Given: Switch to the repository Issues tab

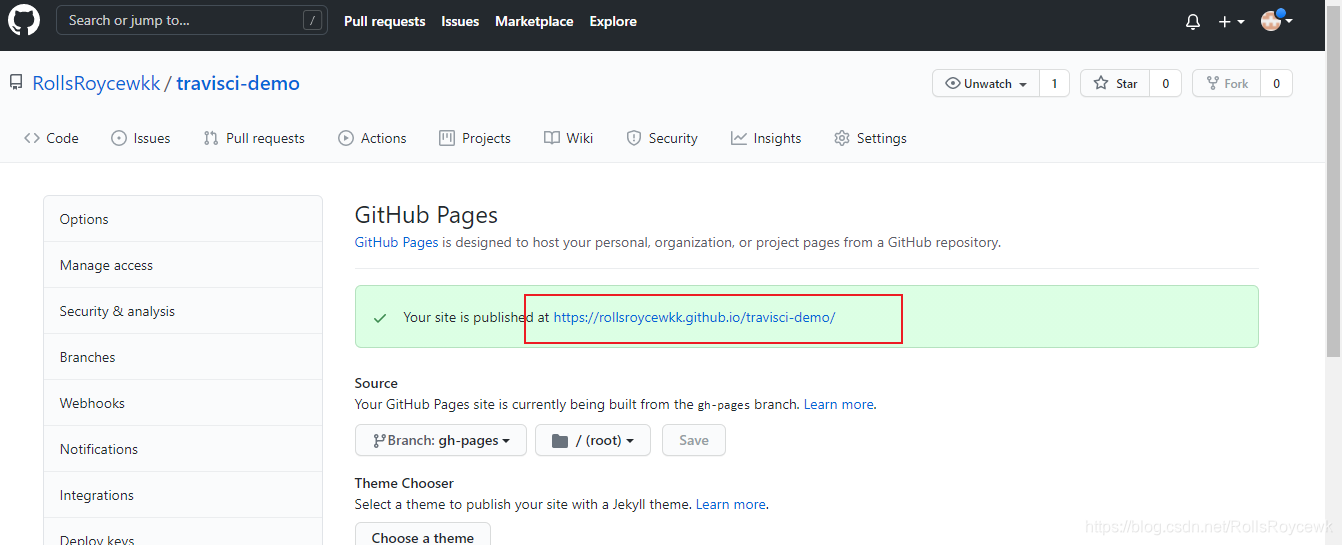Looking at the screenshot, I should 140,138.
